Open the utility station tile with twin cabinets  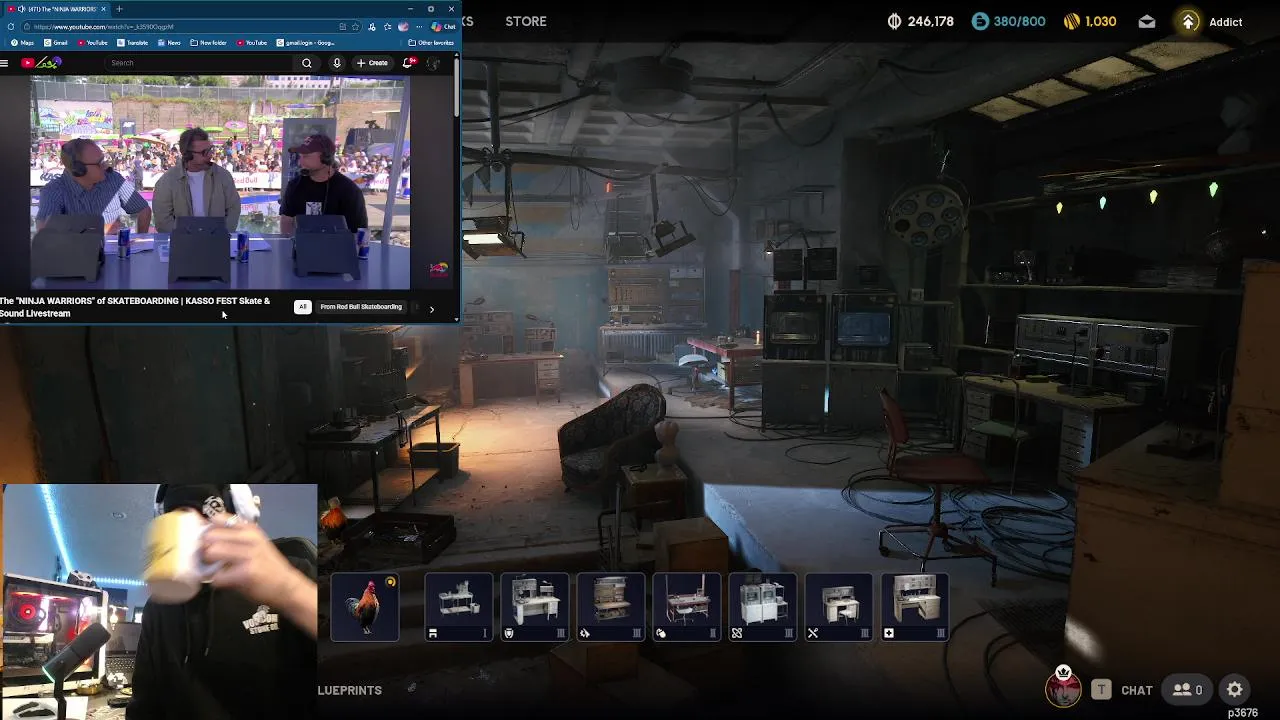click(763, 607)
